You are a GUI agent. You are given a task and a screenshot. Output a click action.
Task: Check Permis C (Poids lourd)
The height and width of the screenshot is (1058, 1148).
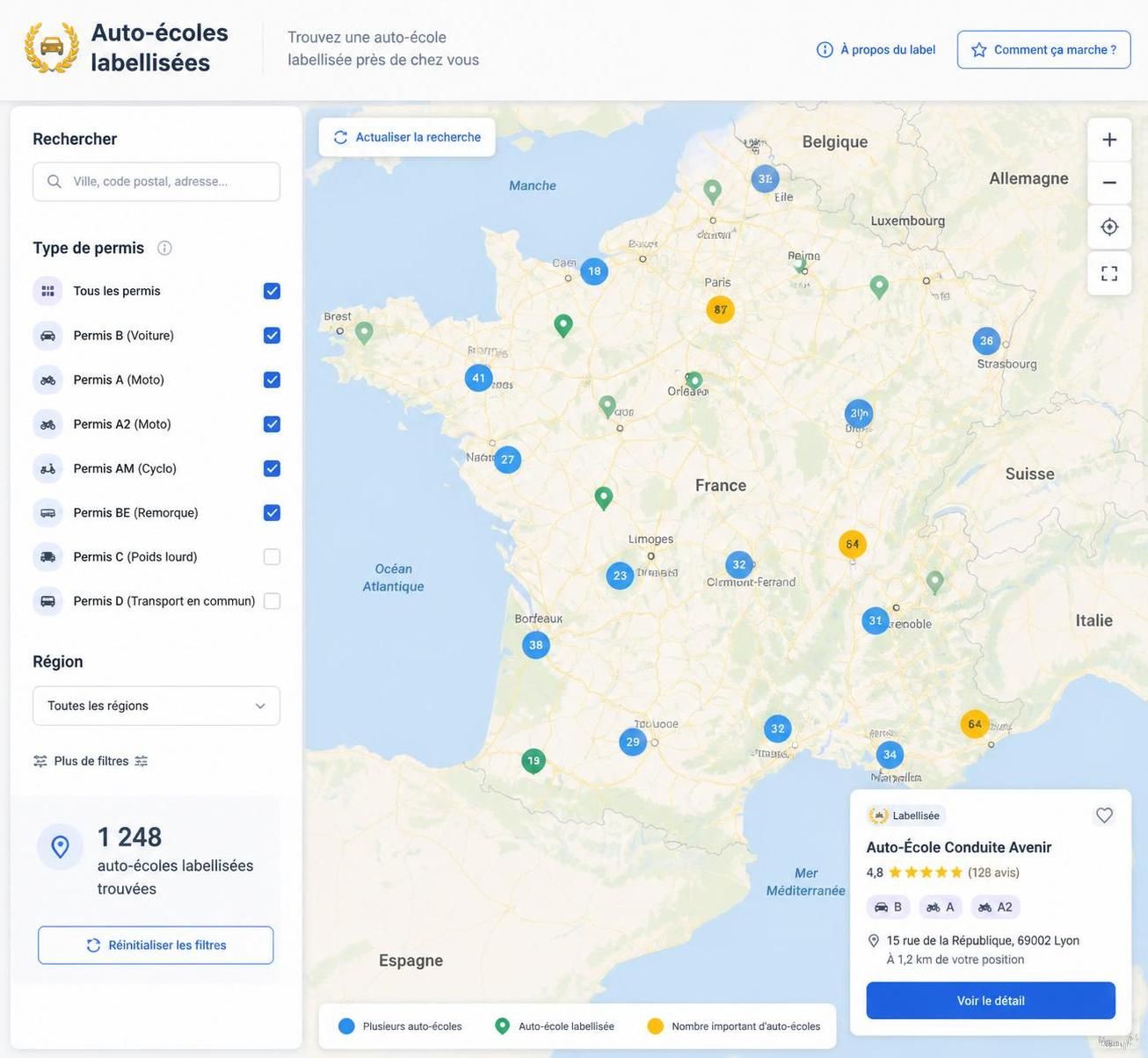tap(272, 557)
